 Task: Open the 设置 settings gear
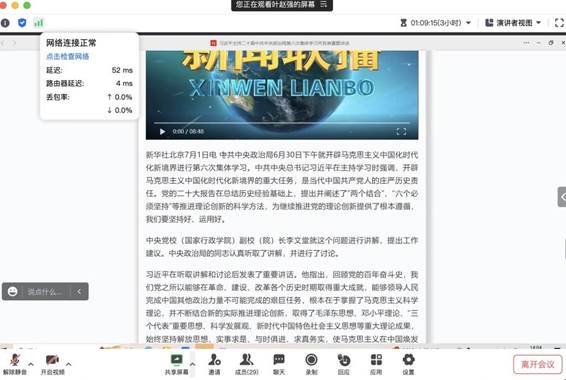pos(408,364)
